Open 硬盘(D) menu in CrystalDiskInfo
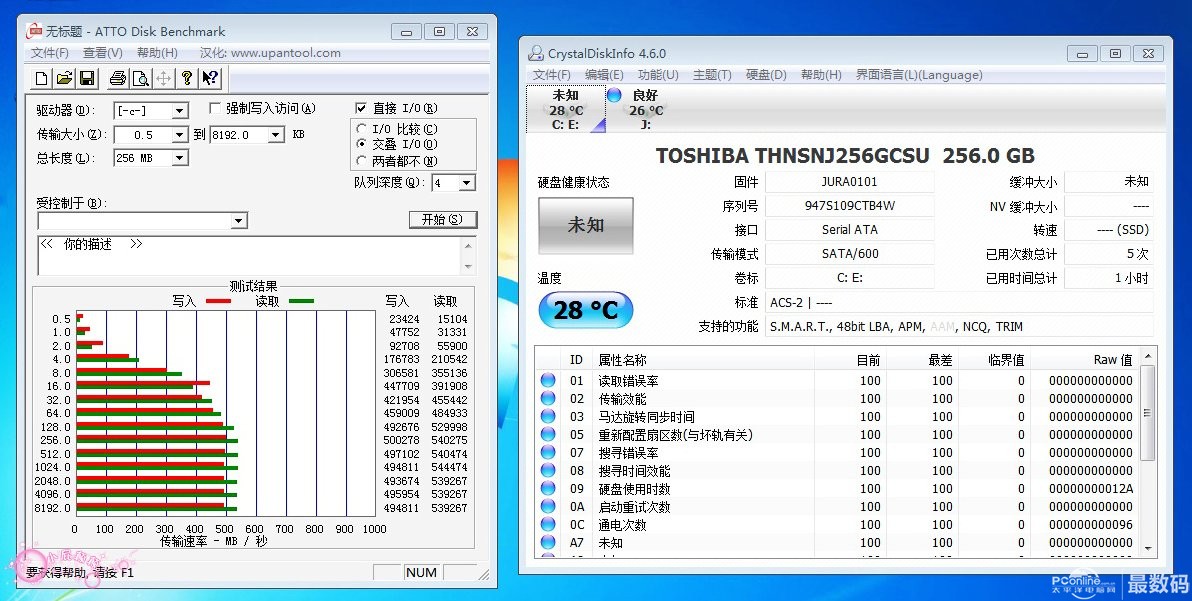 click(766, 74)
